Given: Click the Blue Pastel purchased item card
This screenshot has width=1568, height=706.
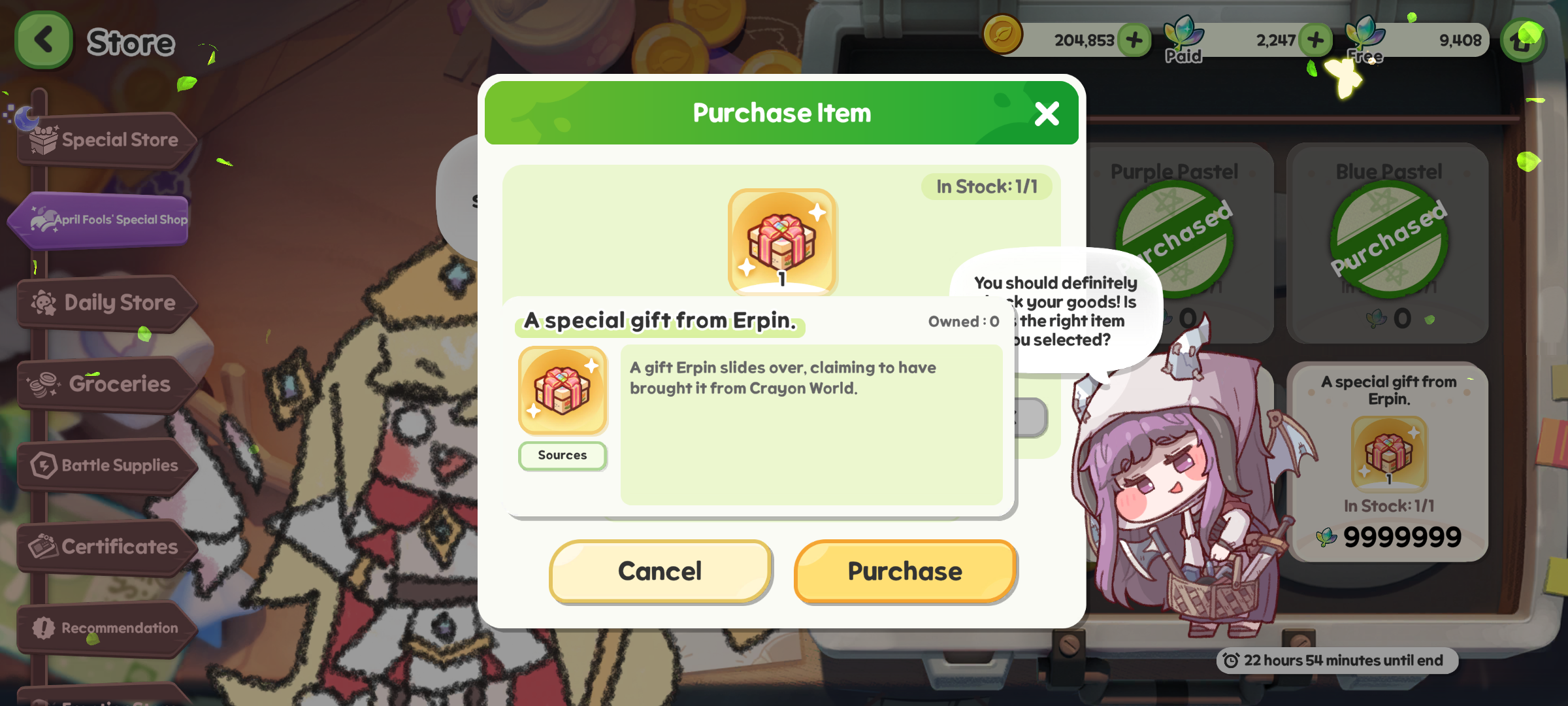Looking at the screenshot, I should click(1388, 243).
